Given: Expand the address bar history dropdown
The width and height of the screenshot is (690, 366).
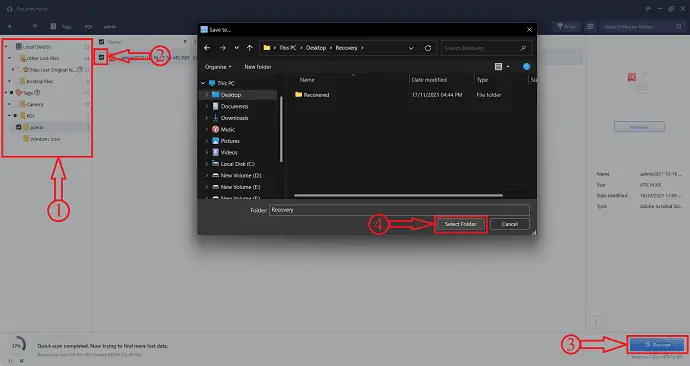Looking at the screenshot, I should (x=411, y=48).
